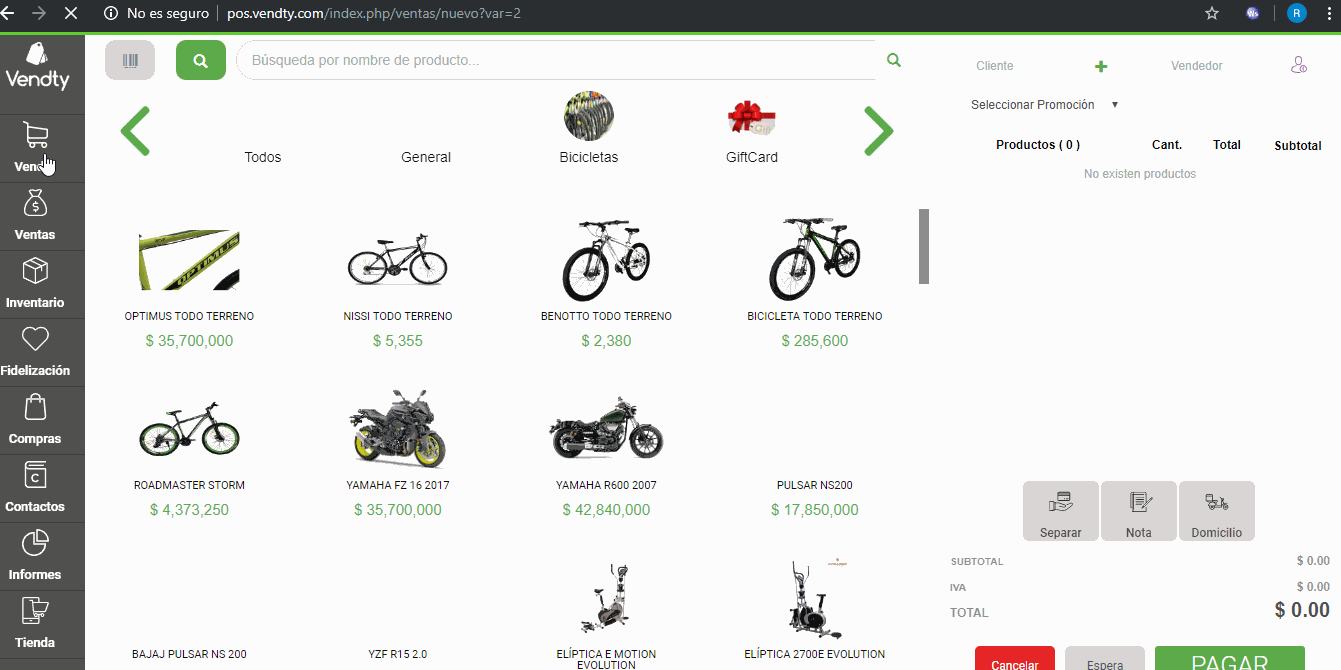Open Compras shopping bag section
Viewport: 1341px width, 670px height.
click(36, 407)
